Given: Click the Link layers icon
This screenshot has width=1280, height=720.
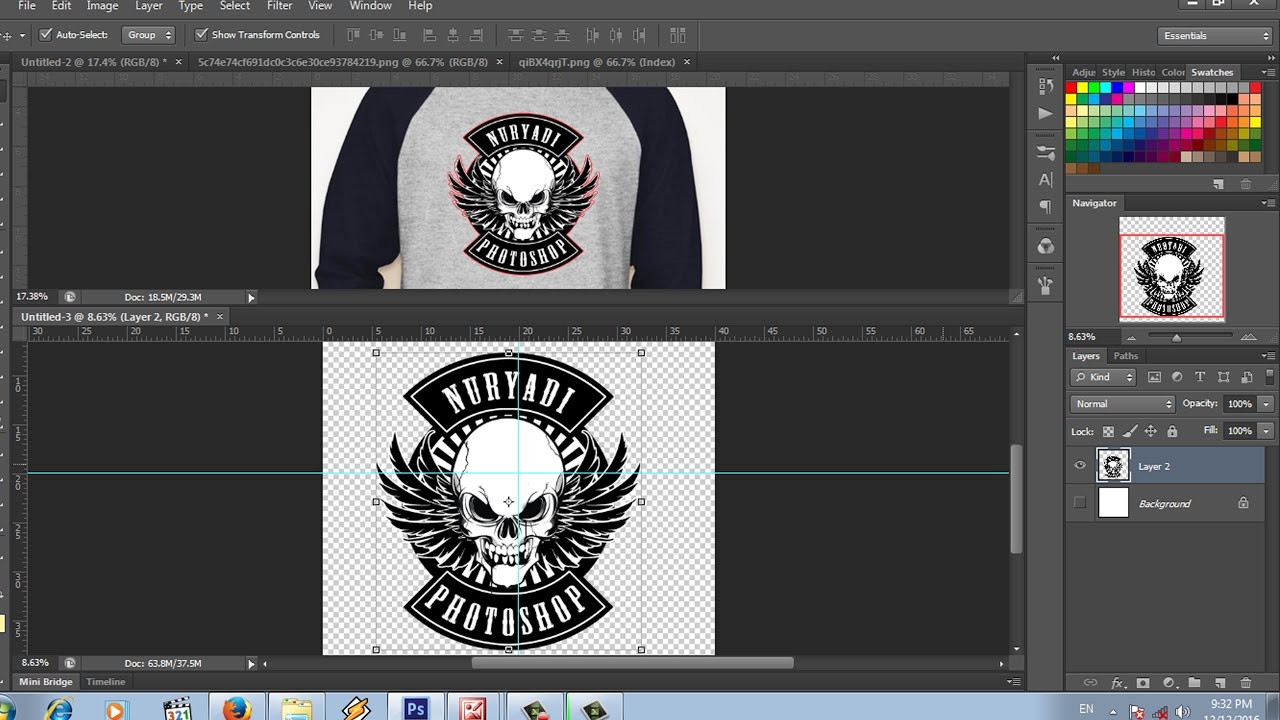Looking at the screenshot, I should pyautogui.click(x=1091, y=683).
